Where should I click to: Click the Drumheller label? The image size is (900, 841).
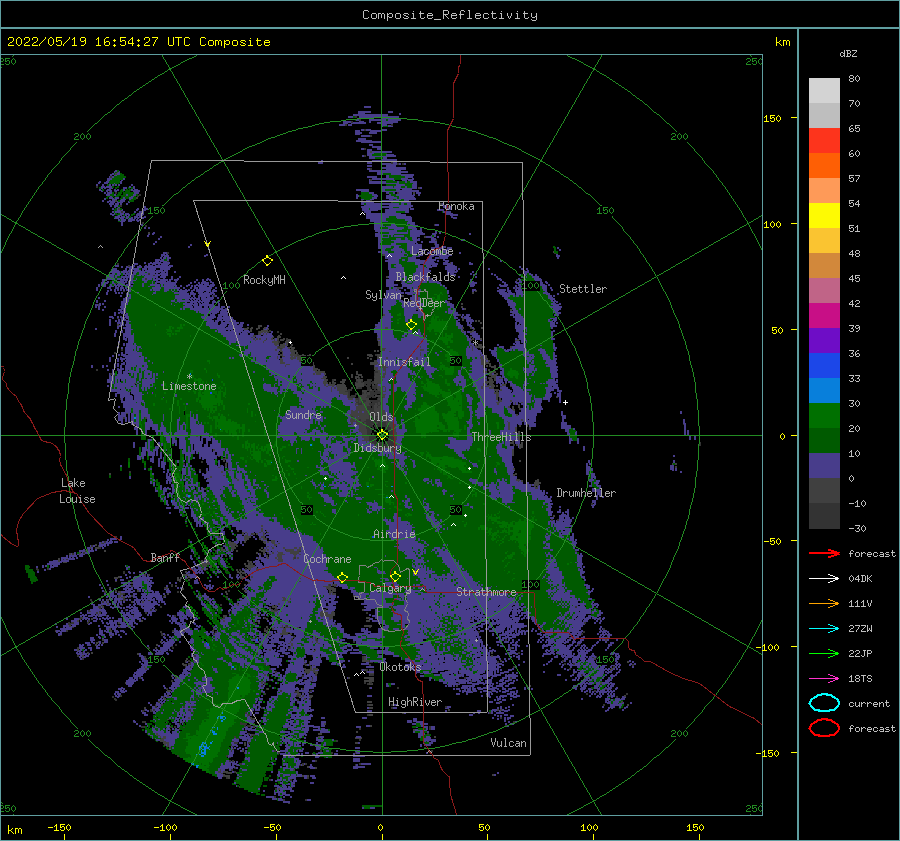point(586,493)
